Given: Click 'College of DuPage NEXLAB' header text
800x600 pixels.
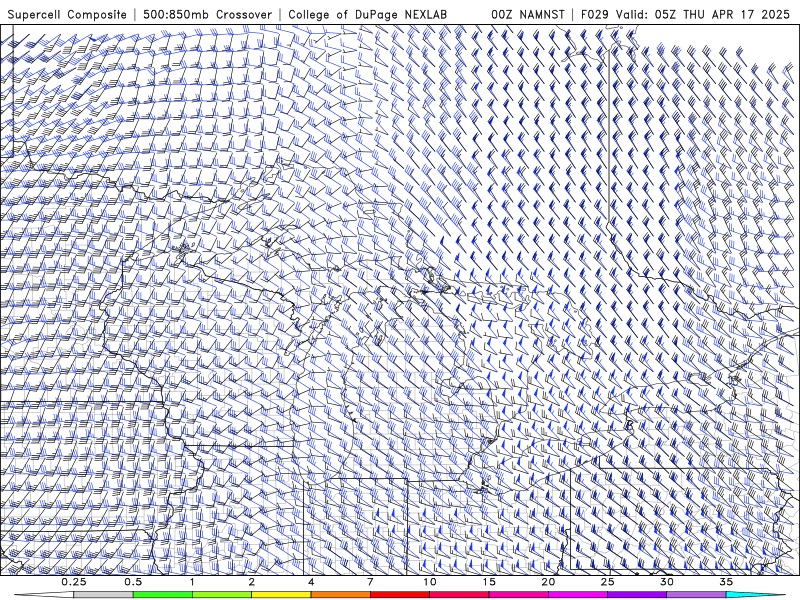Looking at the screenshot, I should 367,15.
